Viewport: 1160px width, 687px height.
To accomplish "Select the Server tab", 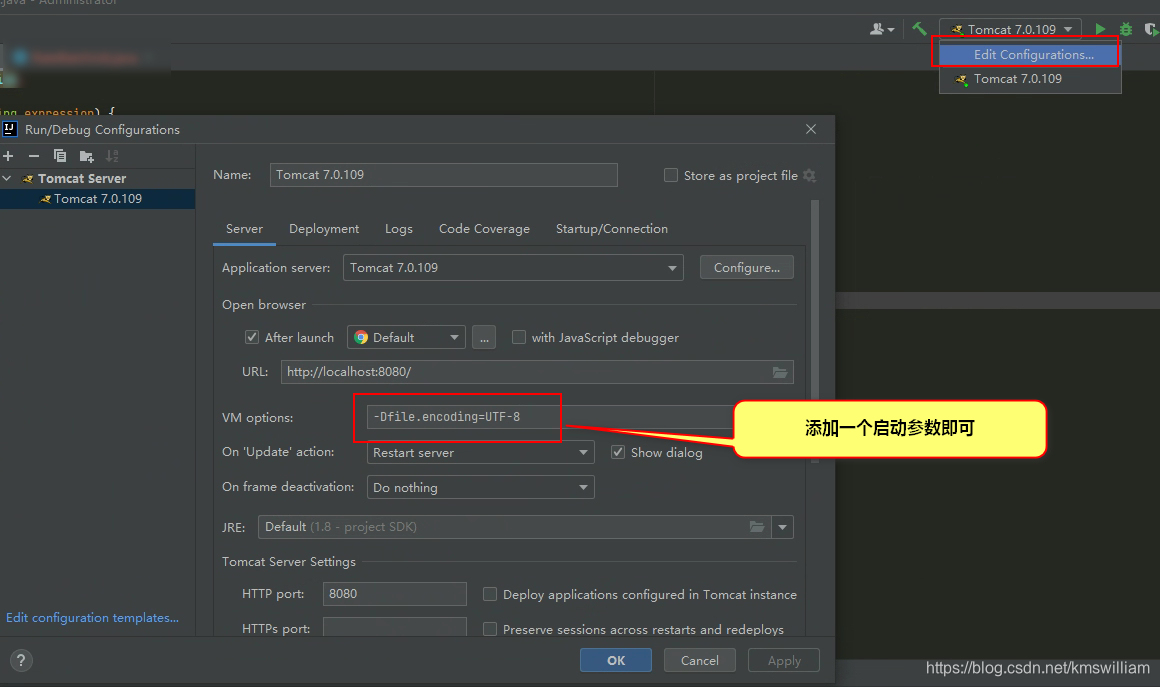I will [244, 229].
